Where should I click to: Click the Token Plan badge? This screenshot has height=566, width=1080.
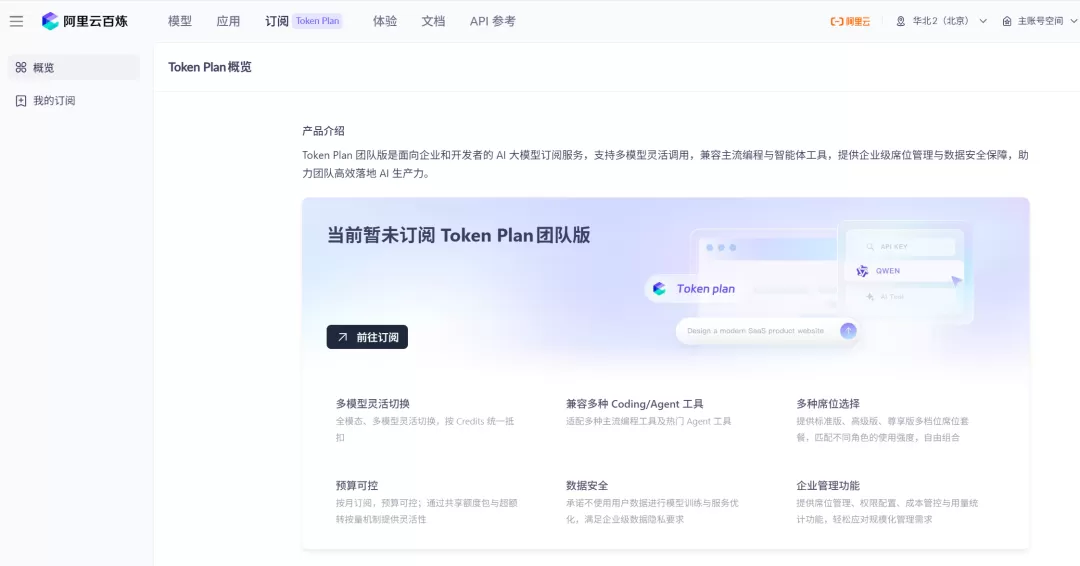pyautogui.click(x=318, y=21)
